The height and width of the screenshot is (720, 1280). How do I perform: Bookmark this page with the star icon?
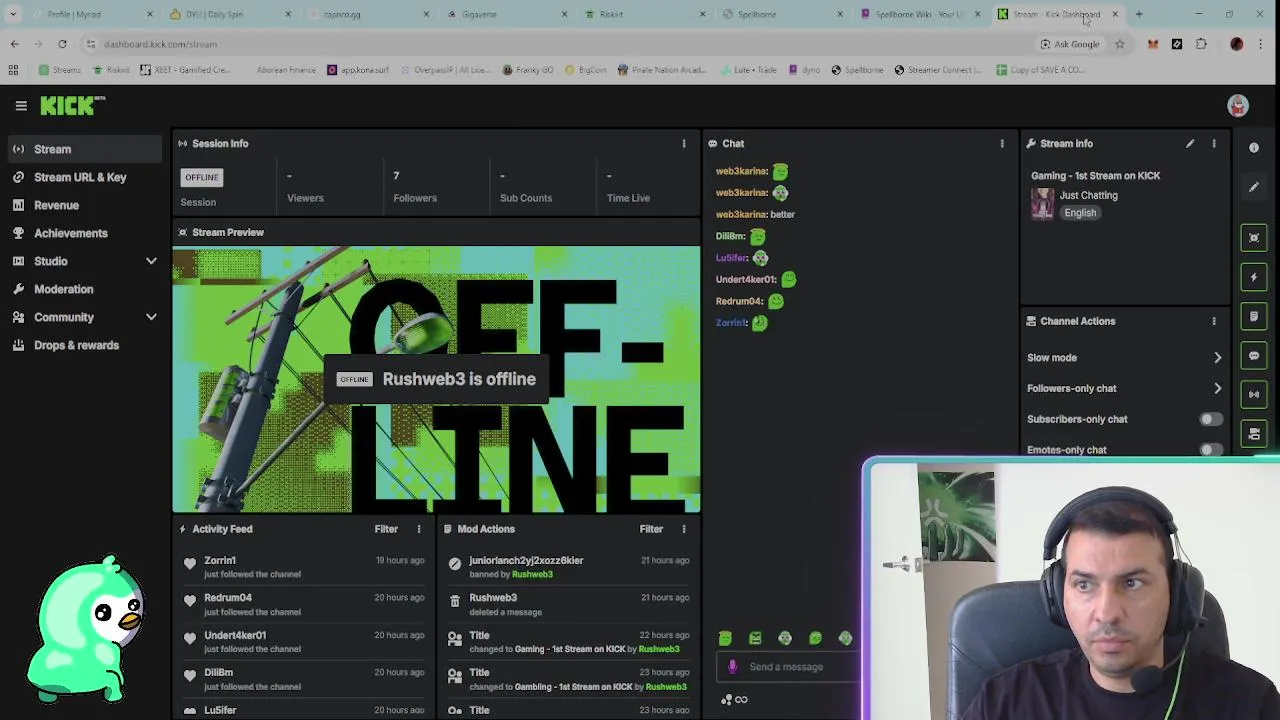(x=1120, y=44)
